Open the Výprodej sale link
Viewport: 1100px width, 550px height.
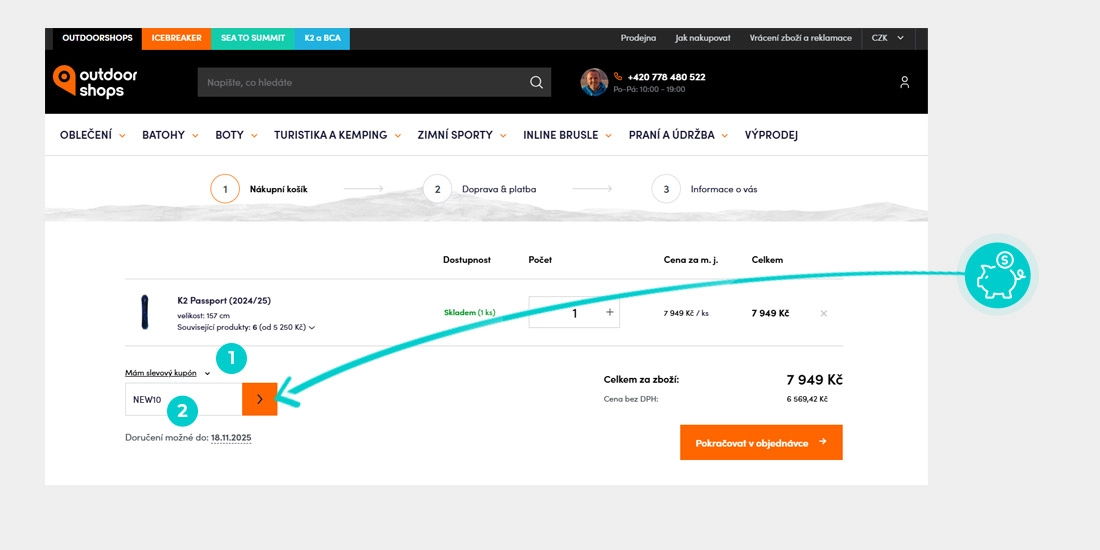tap(771, 135)
